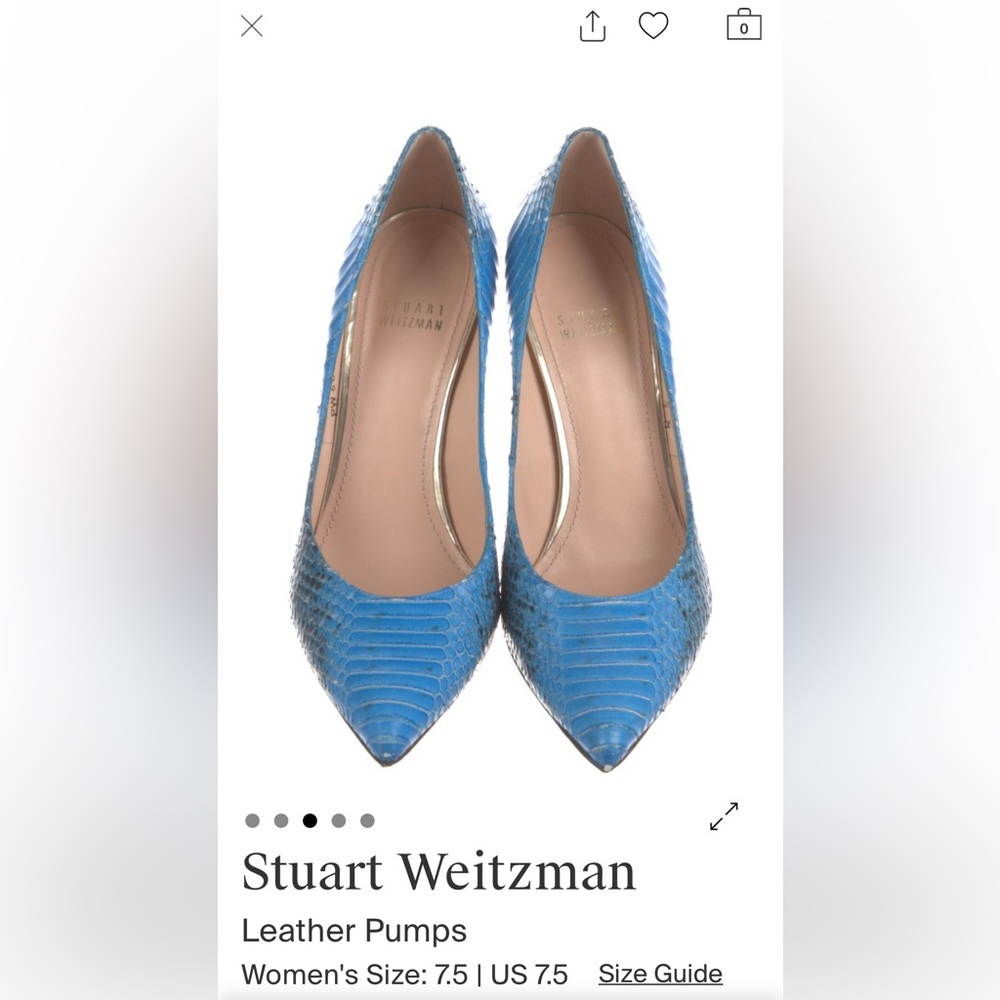The width and height of the screenshot is (1000, 1000).
Task: Favorite the item with the heart outline
Action: [x=653, y=27]
